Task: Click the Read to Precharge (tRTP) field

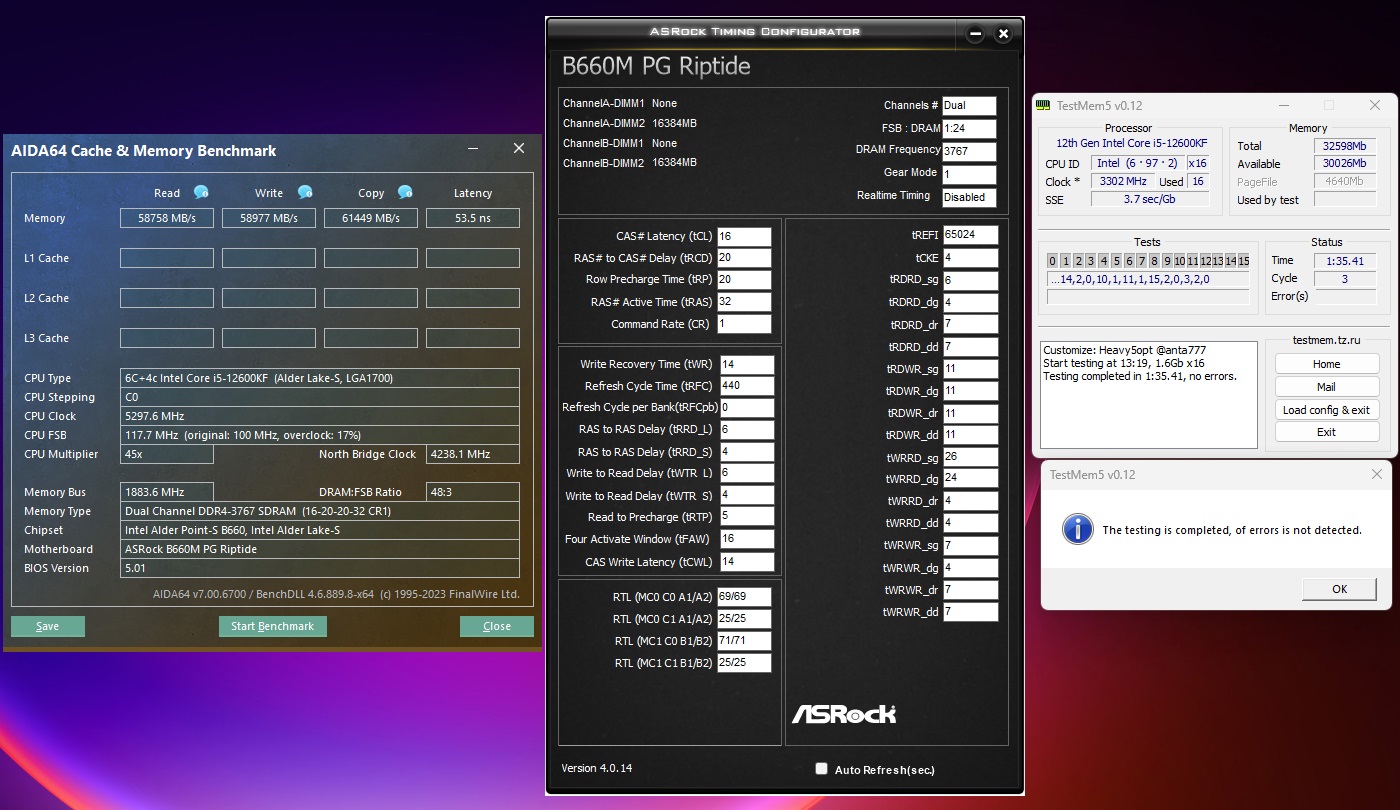Action: tap(746, 517)
